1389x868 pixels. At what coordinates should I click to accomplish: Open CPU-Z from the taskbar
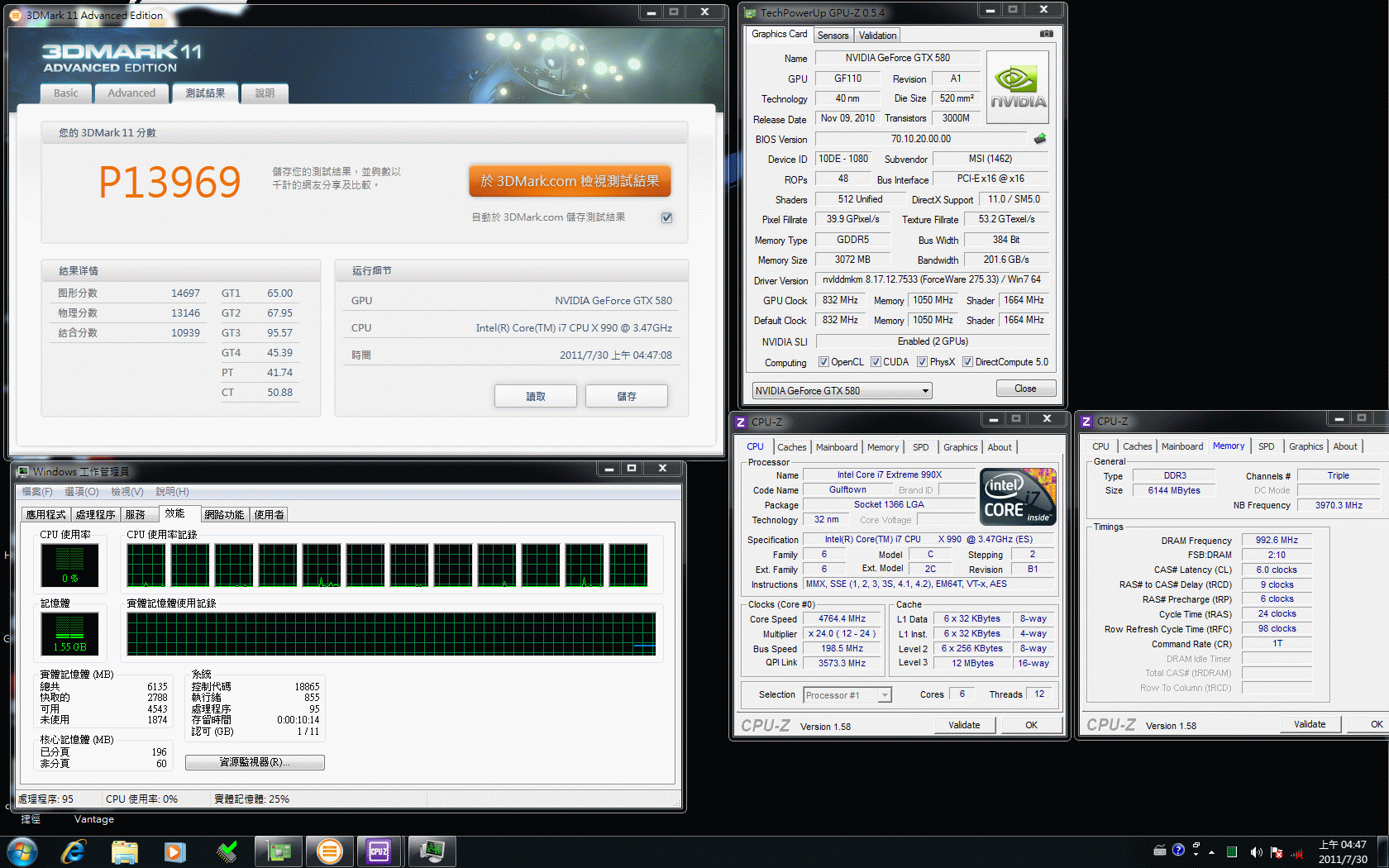(x=379, y=851)
